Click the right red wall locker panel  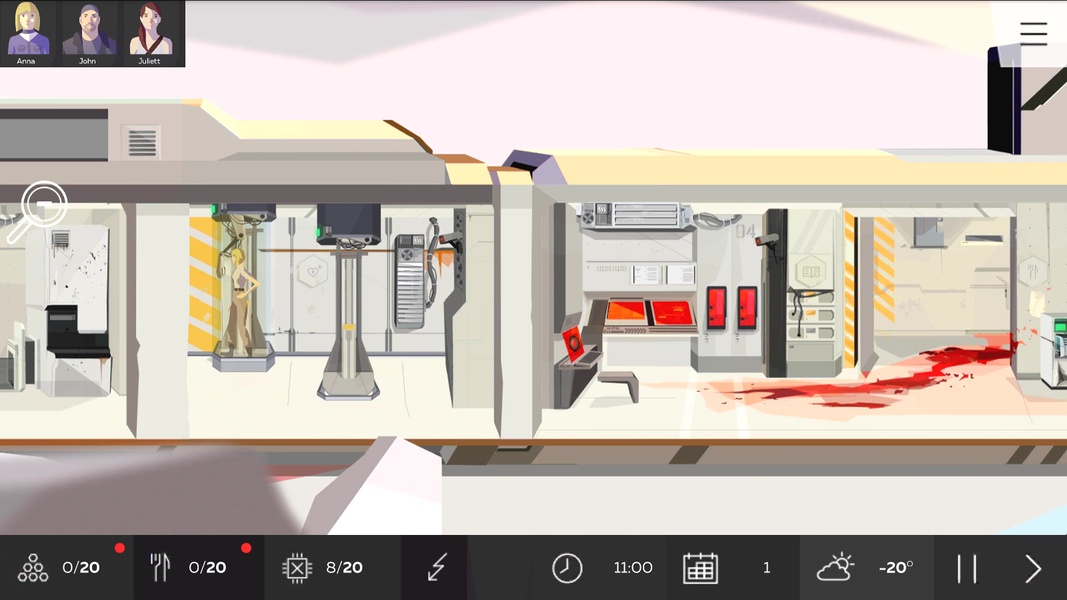click(747, 308)
